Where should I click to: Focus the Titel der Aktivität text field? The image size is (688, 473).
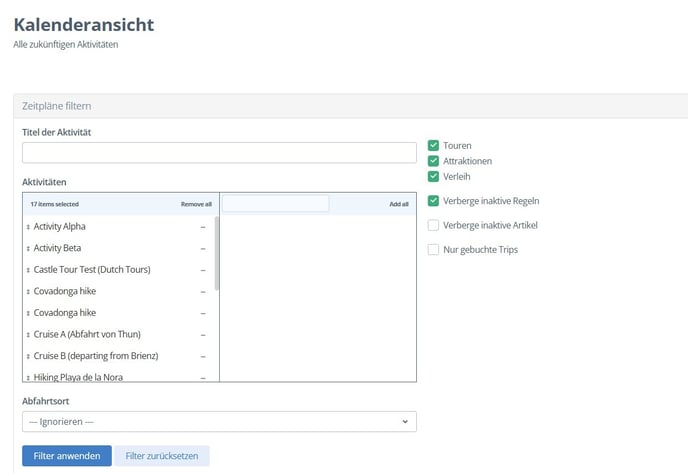pos(219,153)
